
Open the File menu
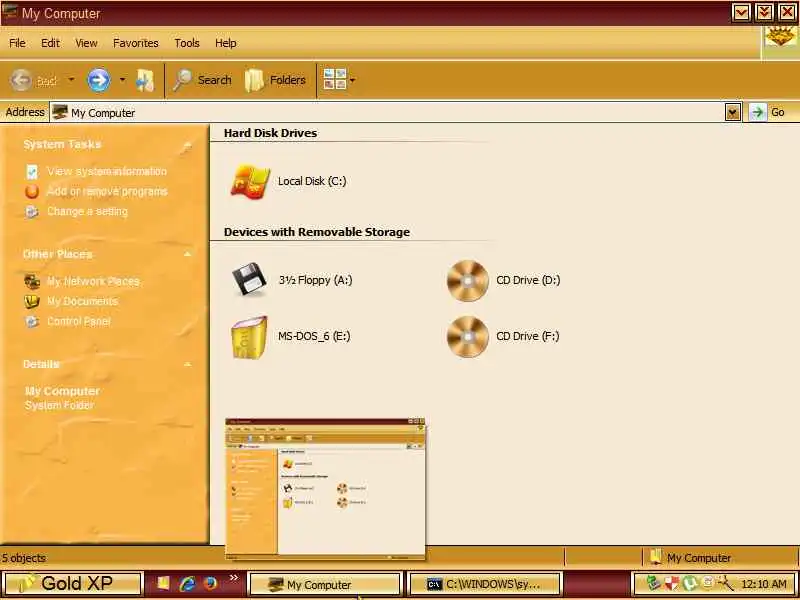click(x=17, y=43)
